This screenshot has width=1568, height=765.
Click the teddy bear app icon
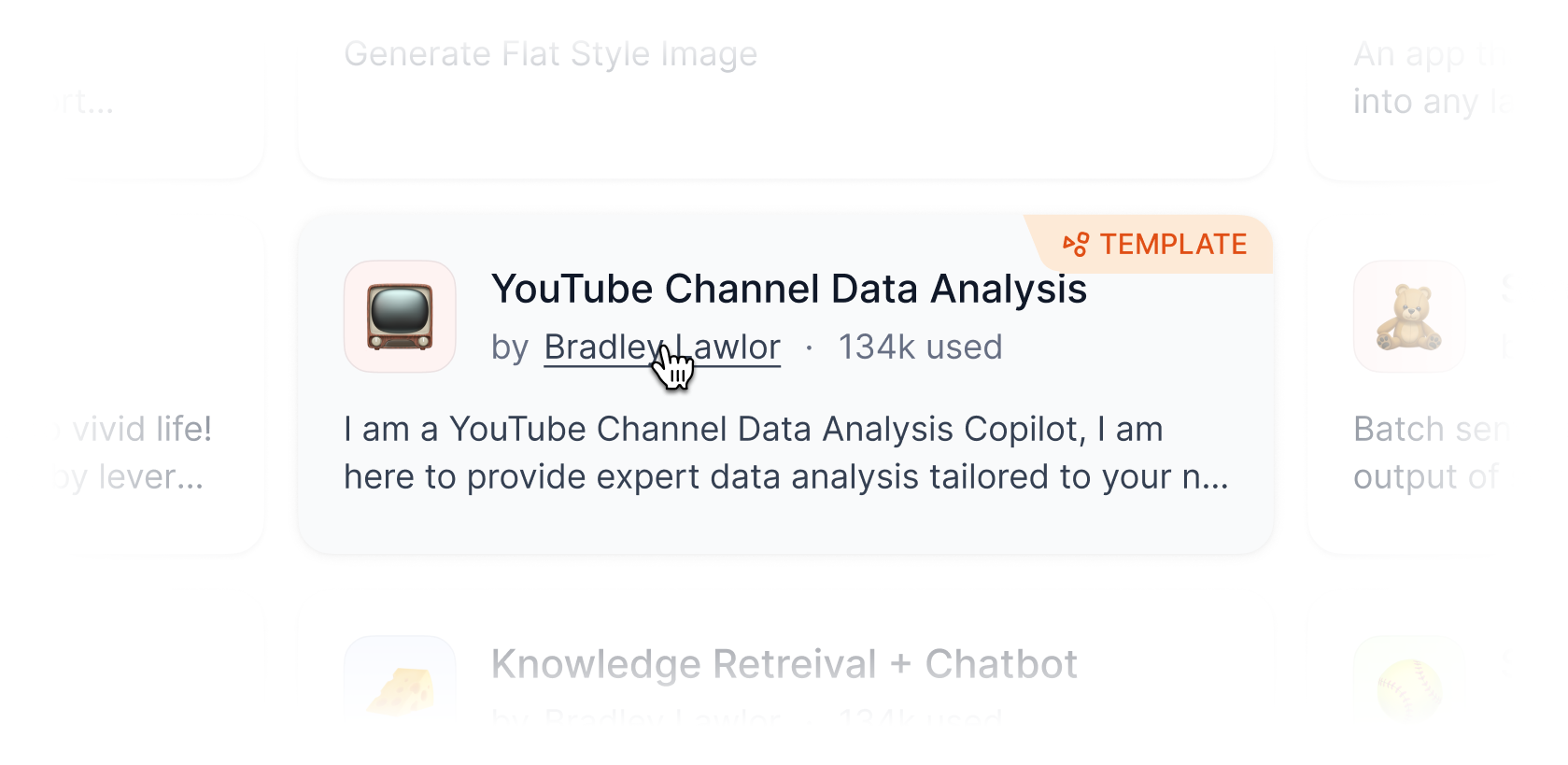tap(1408, 317)
